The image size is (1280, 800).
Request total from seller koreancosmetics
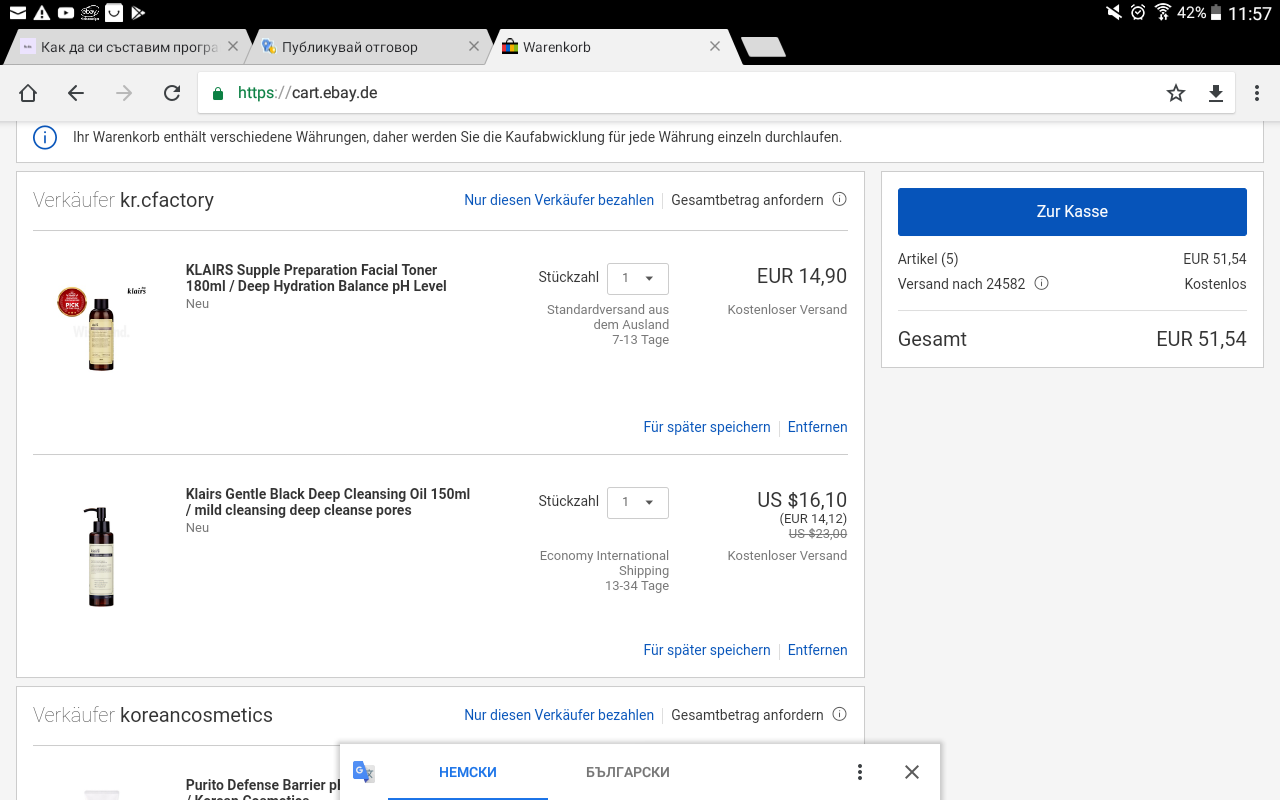747,715
